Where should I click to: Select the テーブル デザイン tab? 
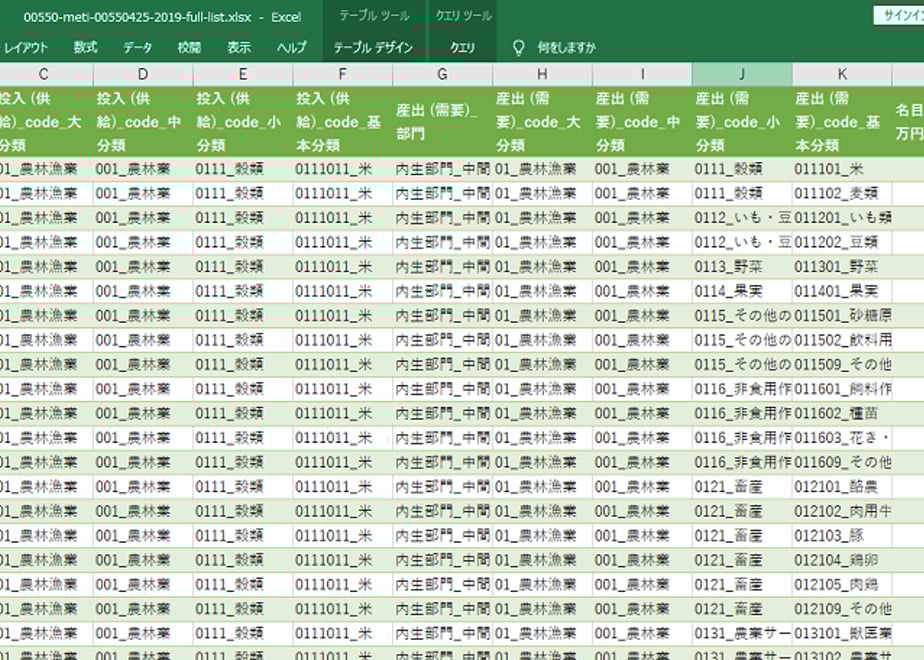[373, 48]
